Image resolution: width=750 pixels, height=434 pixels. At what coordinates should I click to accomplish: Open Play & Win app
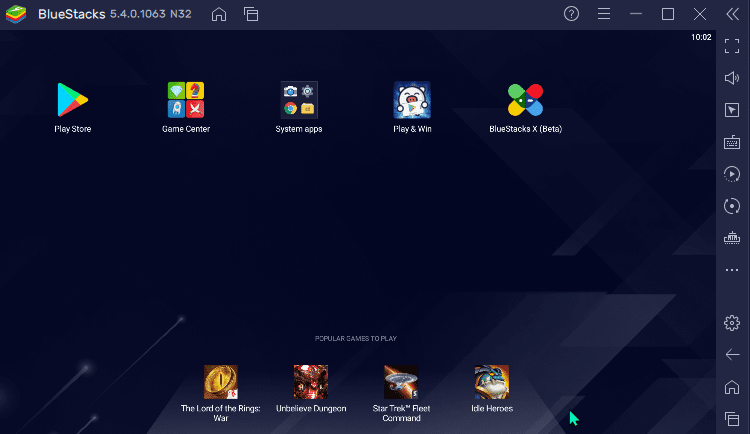(412, 100)
